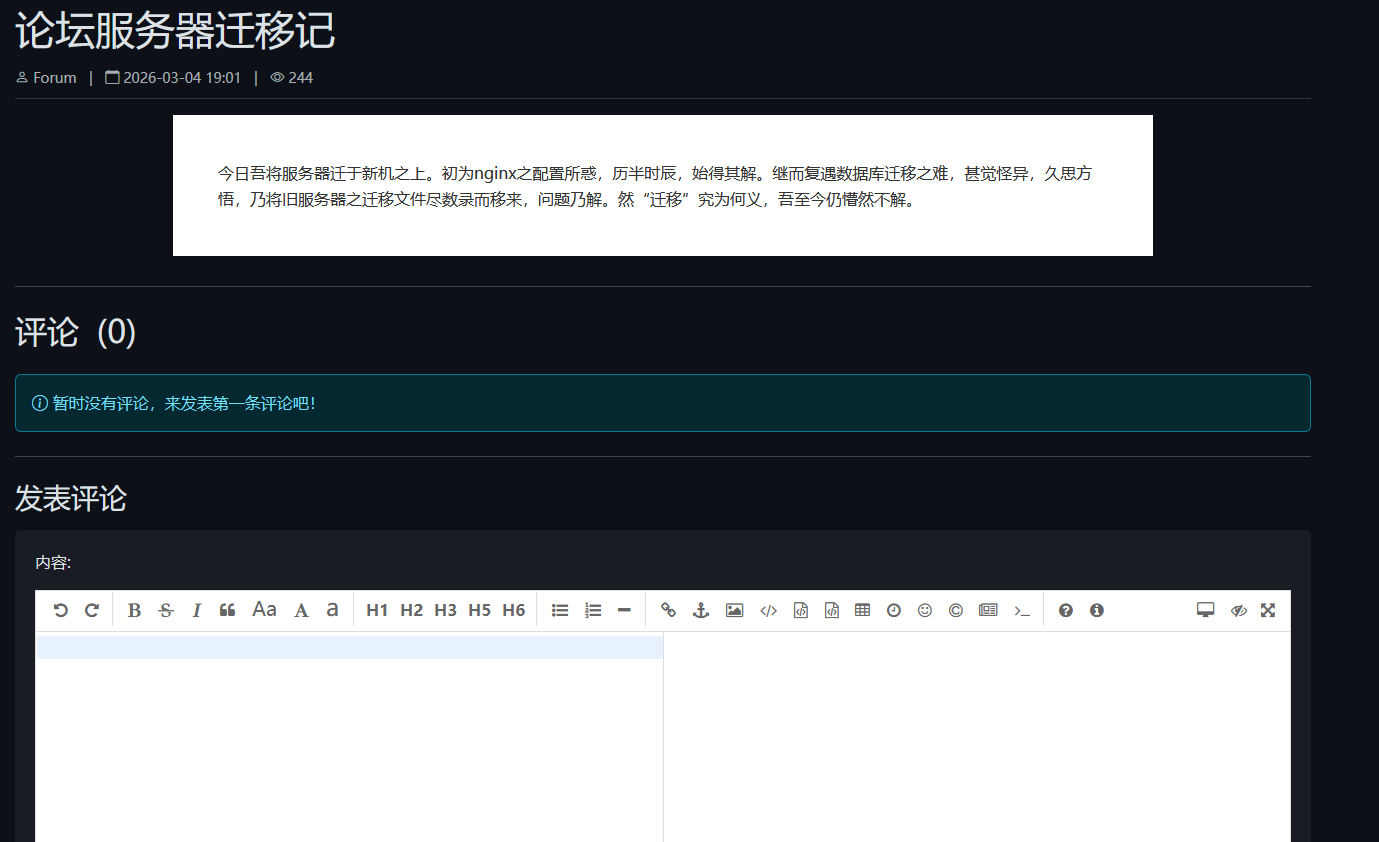Insert an image into the comment
The image size is (1379, 842).
[734, 610]
